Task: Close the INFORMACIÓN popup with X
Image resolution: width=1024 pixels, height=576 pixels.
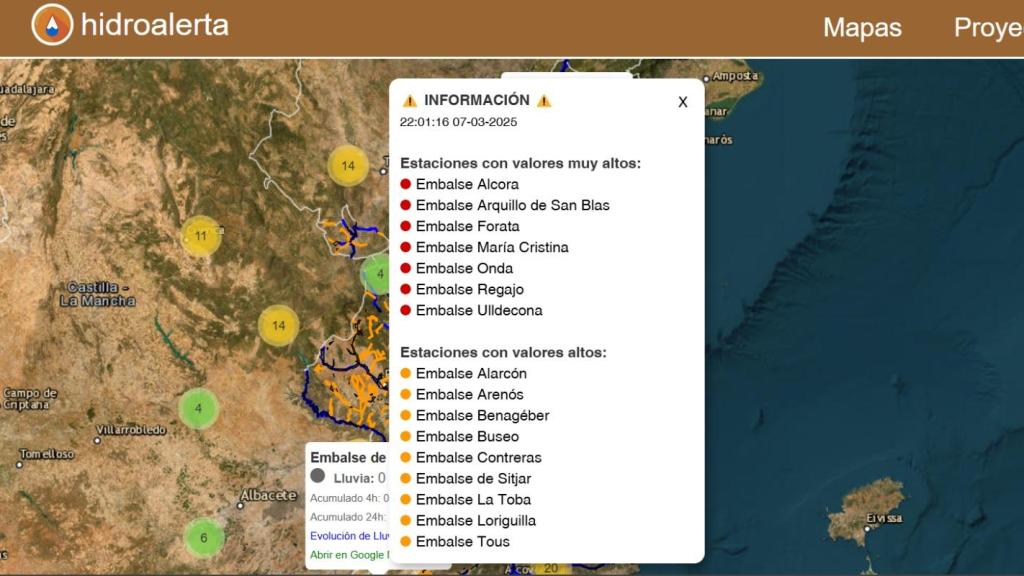Action: pyautogui.click(x=682, y=101)
